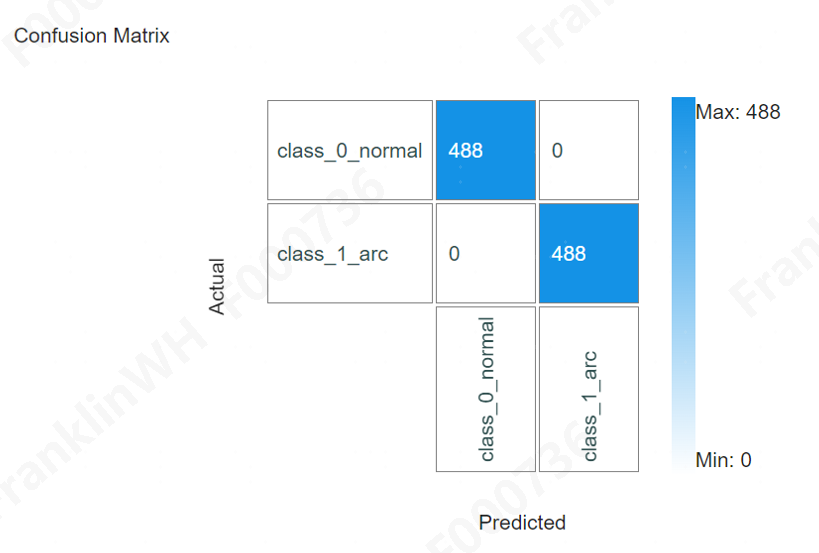Pick the lightest bottom end of color scale
Viewport: 819px width, 553px height.
[683, 461]
